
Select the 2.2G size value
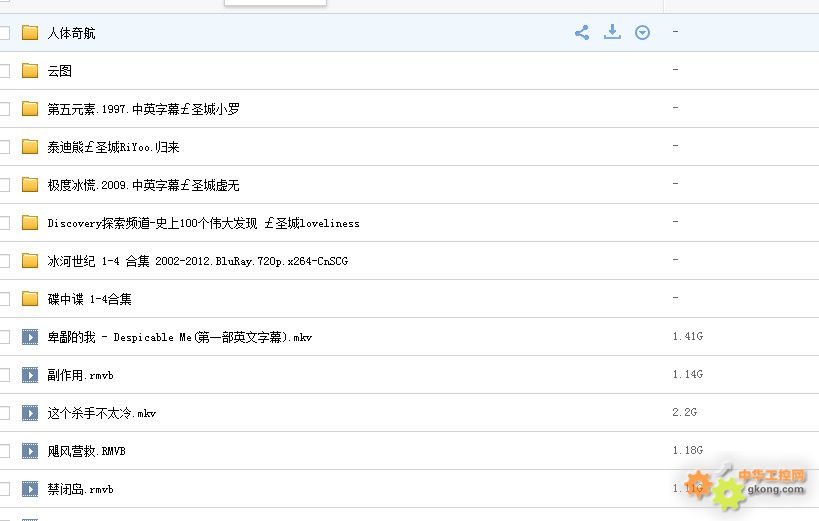[x=684, y=412]
